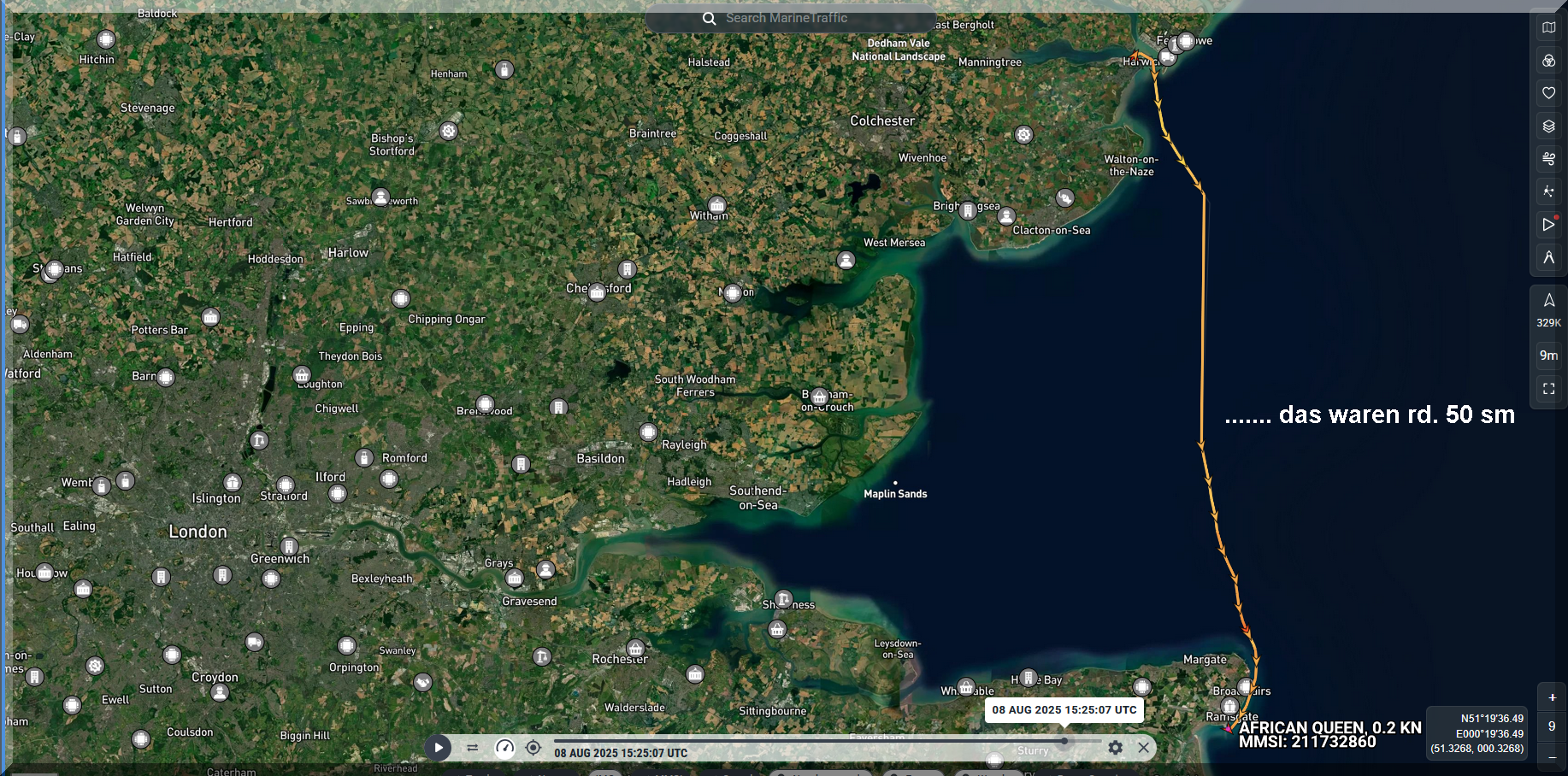Toggle the wind weather overlay icon
Screen dimensions: 1568x776
(1548, 159)
